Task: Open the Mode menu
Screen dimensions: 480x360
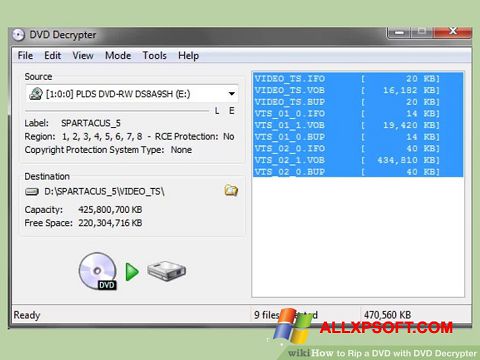Action: [118, 55]
